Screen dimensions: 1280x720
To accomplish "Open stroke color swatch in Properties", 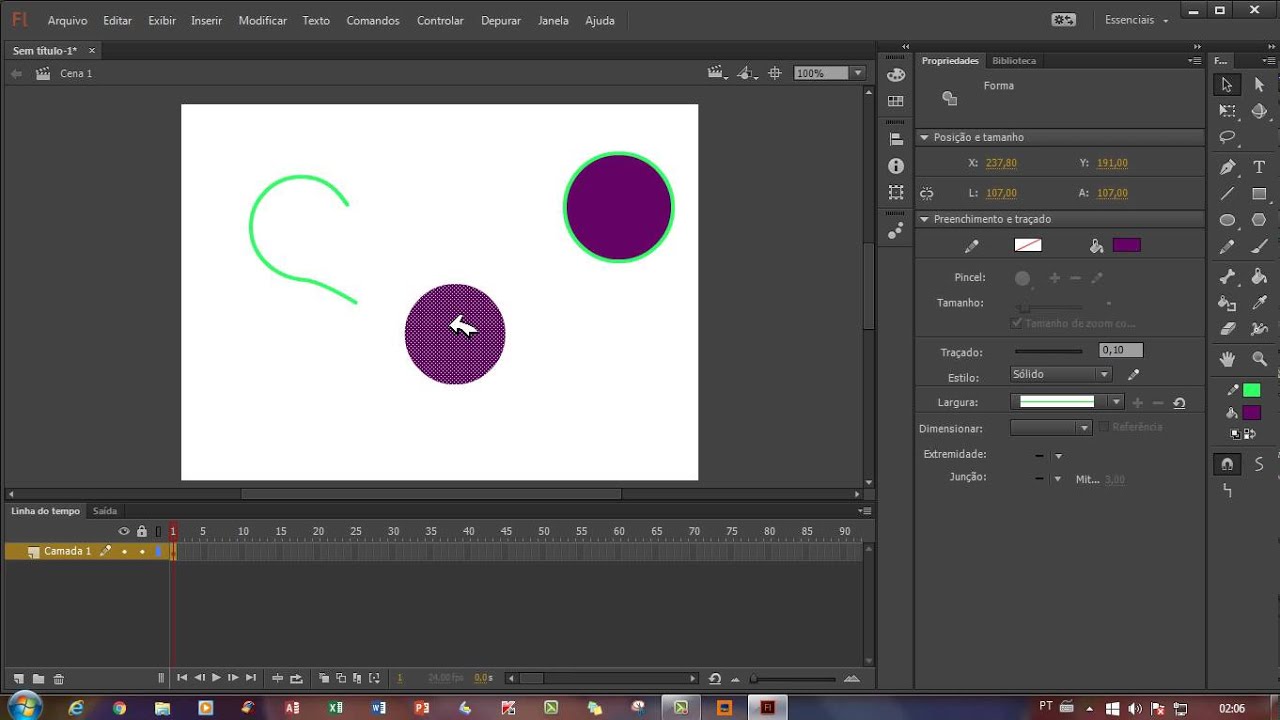I will point(1028,245).
